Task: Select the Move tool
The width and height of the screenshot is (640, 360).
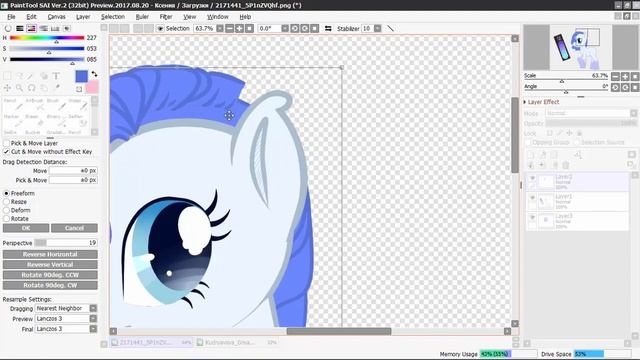Action: click(x=7, y=88)
